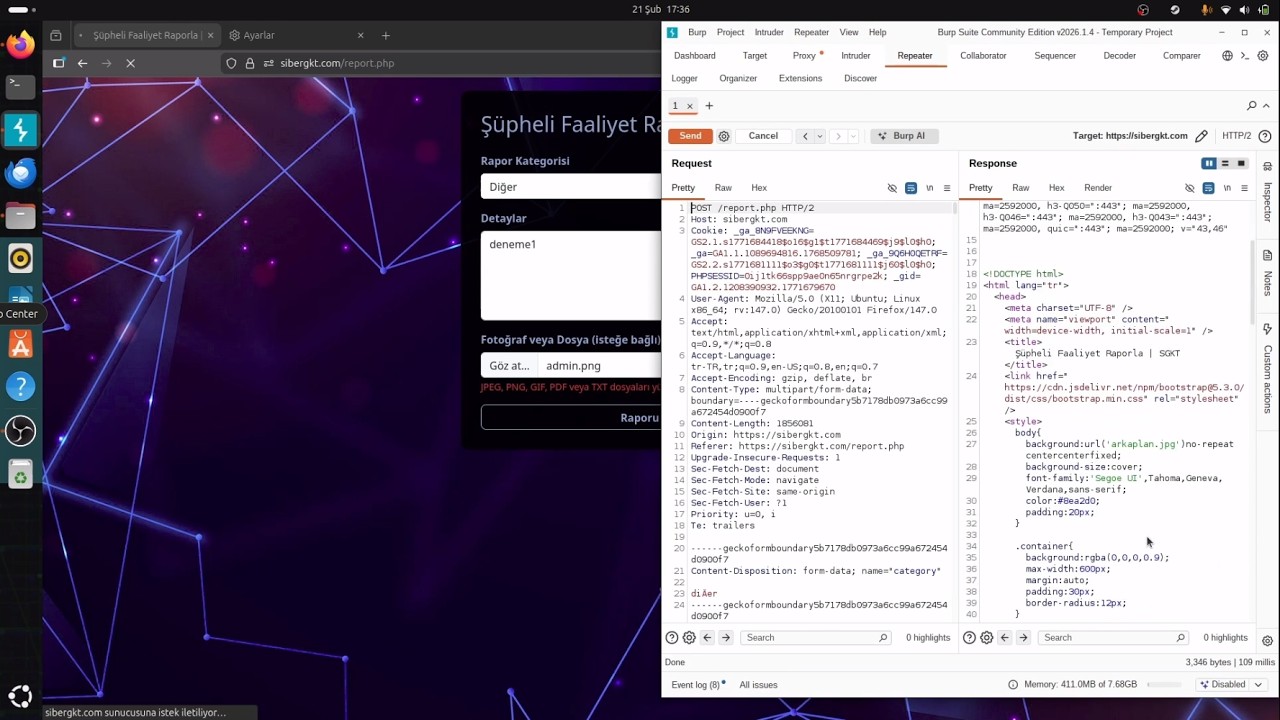Click Firefox address bar URL
1280x720 pixels.
click(x=337, y=63)
